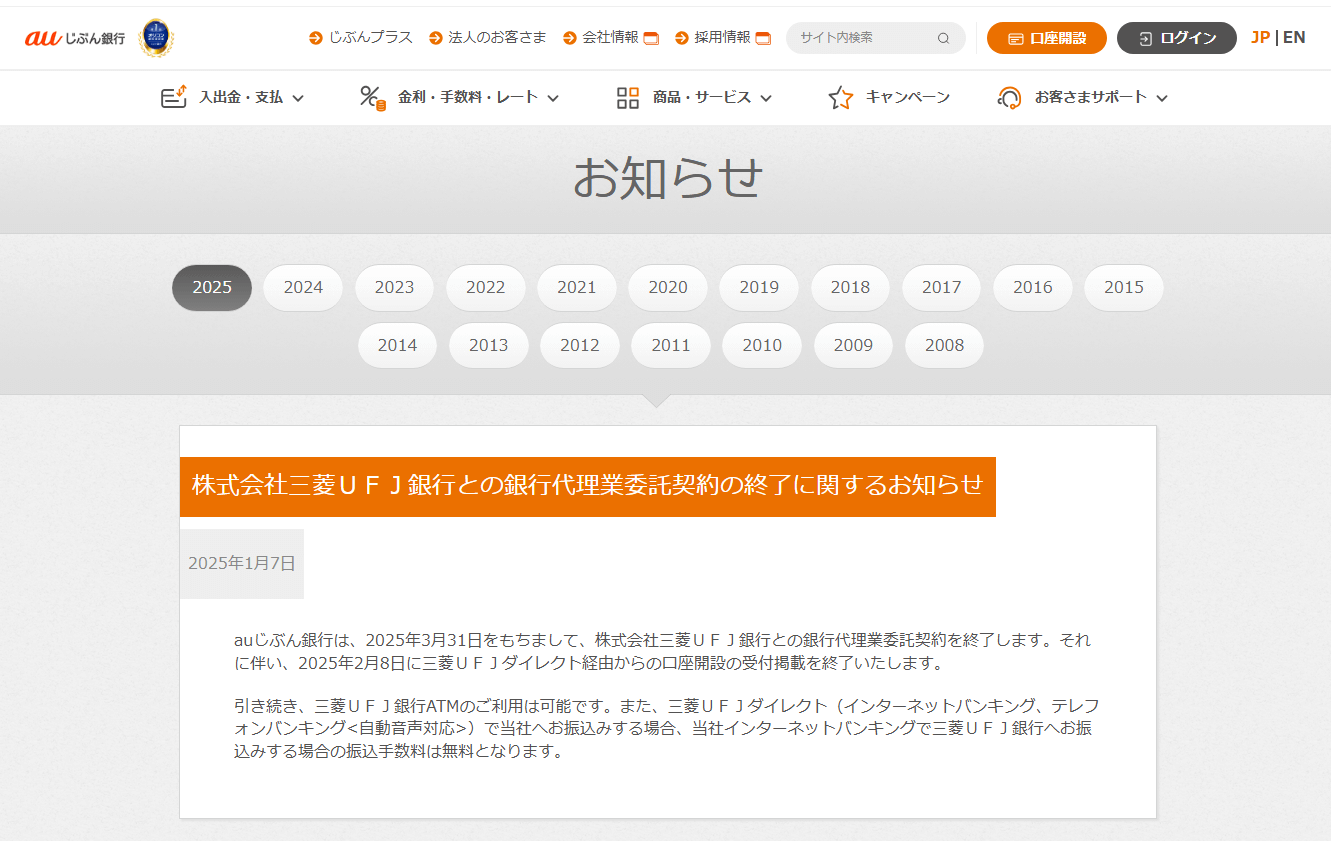Image resolution: width=1331 pixels, height=841 pixels.
Task: Select the 2013 year tab
Action: tap(488, 345)
